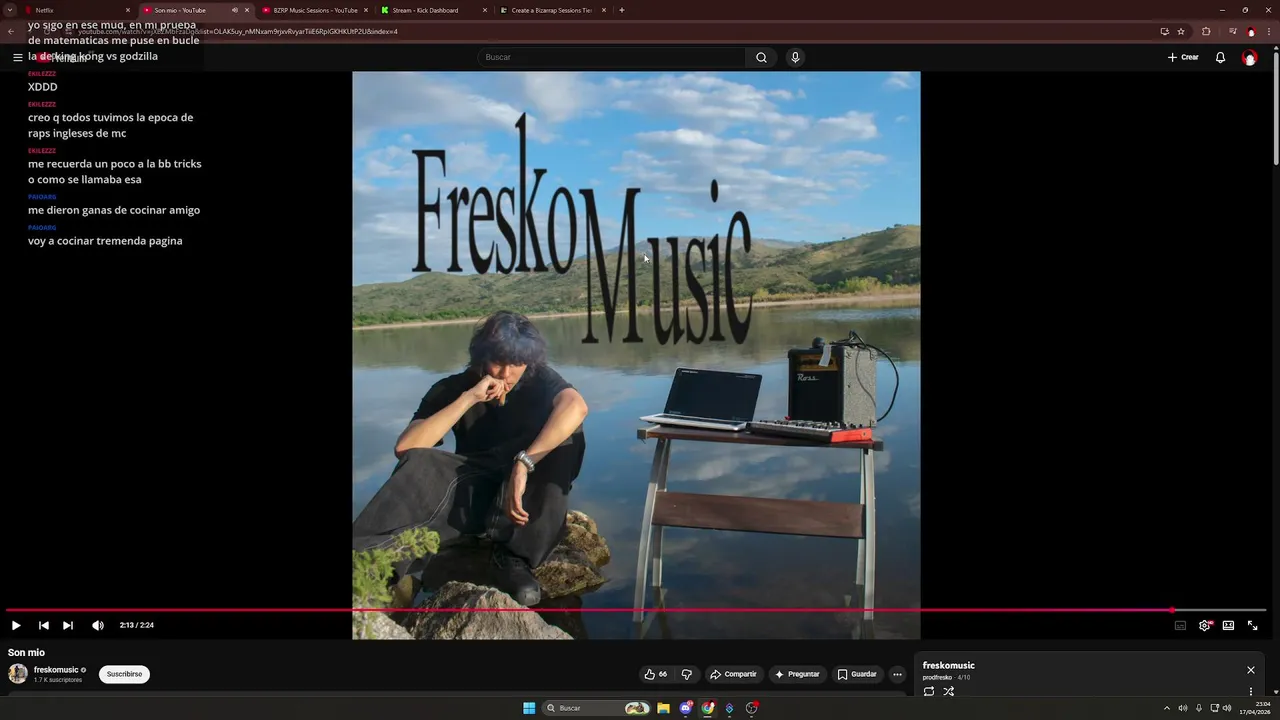This screenshot has height=720, width=1280.
Task: Play the paused video
Action: [16, 625]
